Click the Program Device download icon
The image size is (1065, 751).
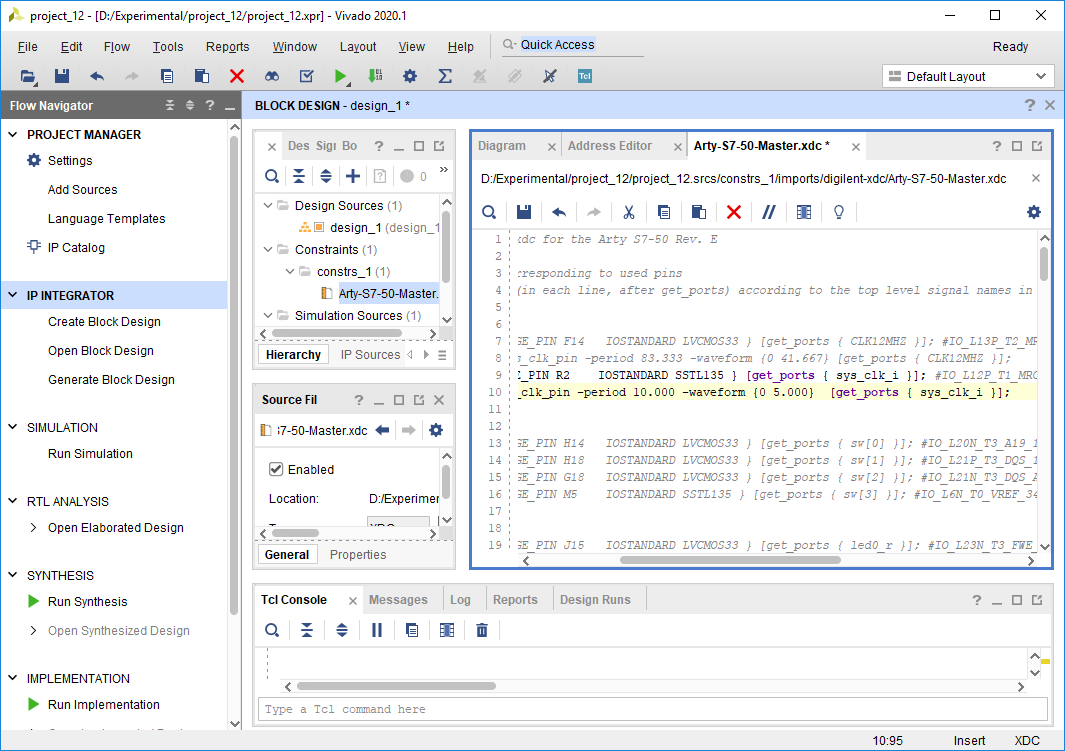tap(375, 76)
